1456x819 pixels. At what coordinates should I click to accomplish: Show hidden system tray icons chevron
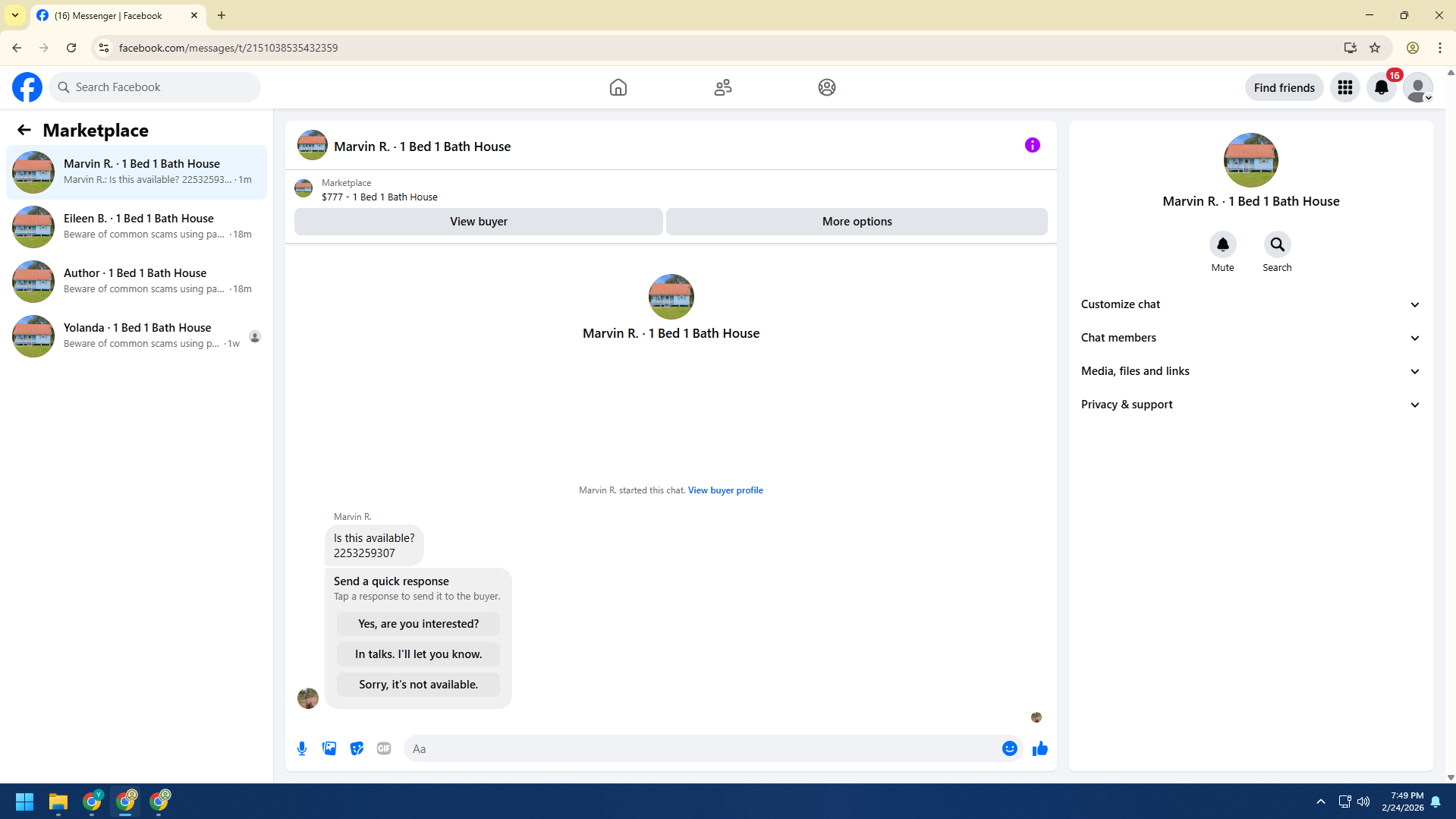point(1321,802)
